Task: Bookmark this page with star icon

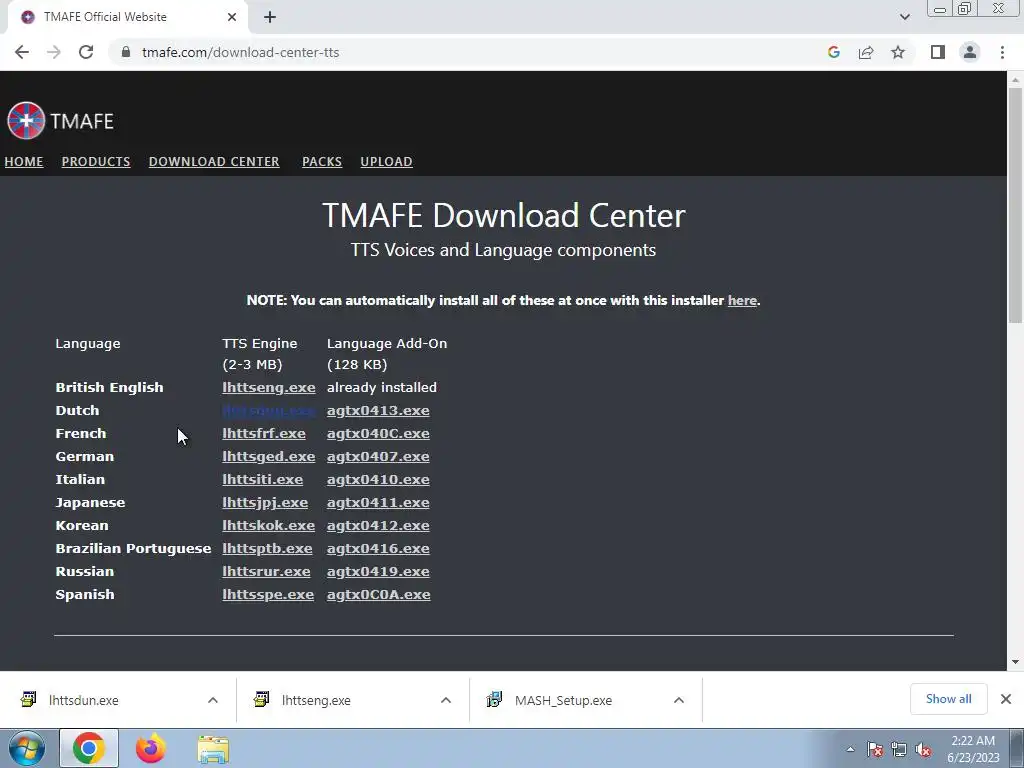Action: point(898,52)
